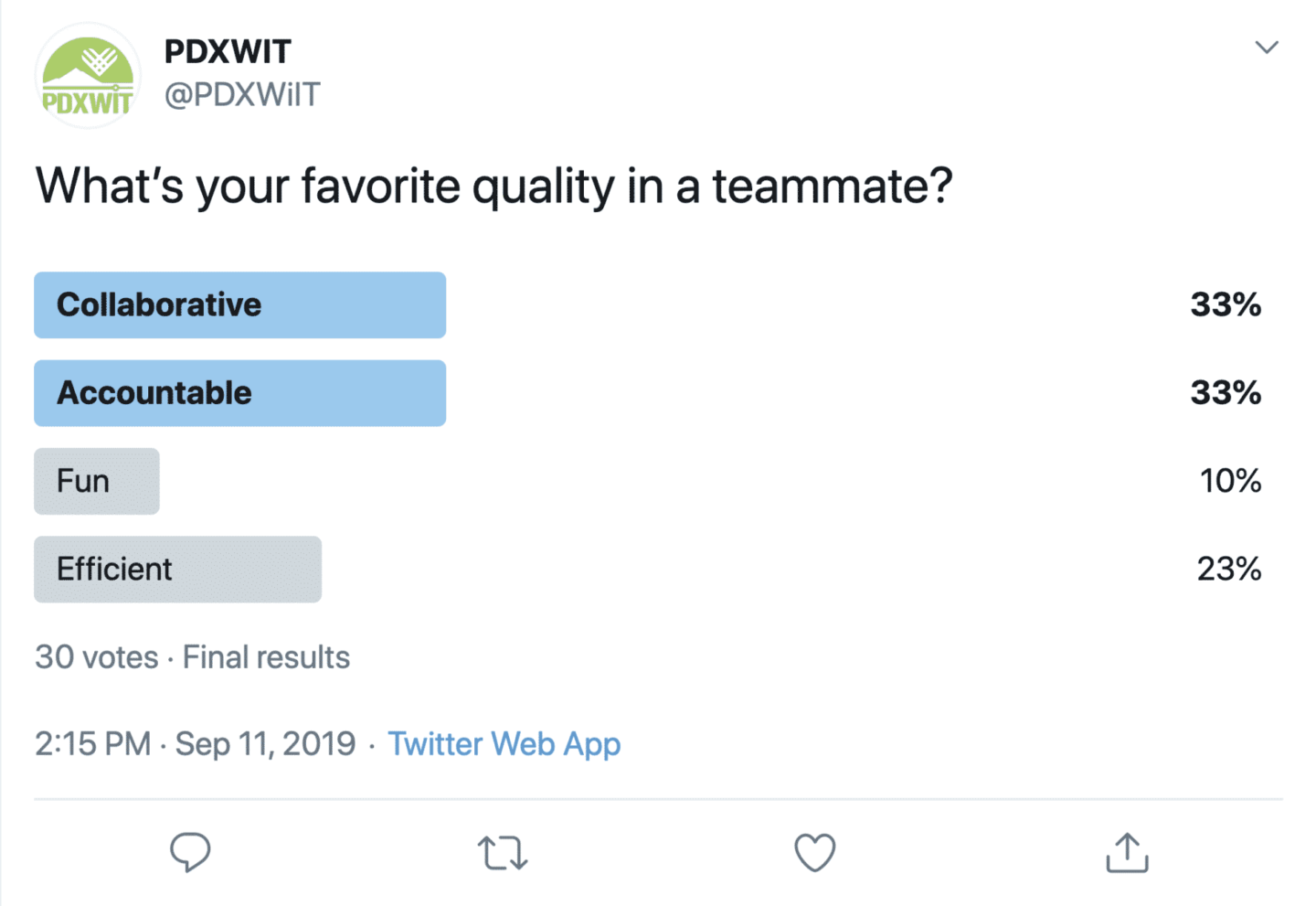Click the 33% value beside Collaborative
Image resolution: width=1316 pixels, height=906 pixels.
1226,305
